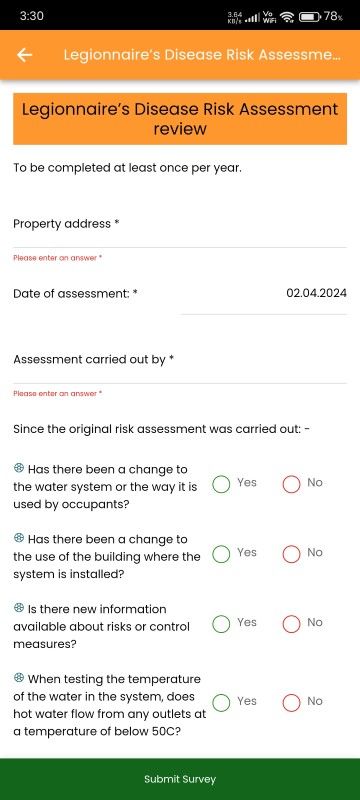This screenshot has height=800, width=360.
Task: Open the date of assessment picker
Action: [264, 297]
